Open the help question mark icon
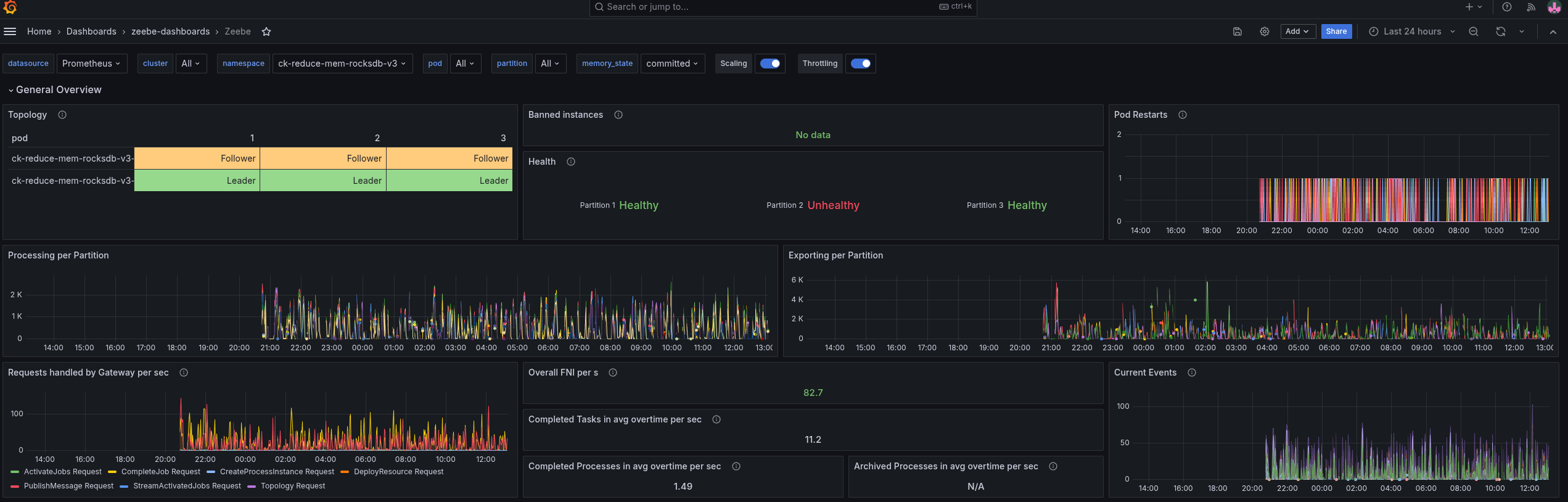The image size is (1568, 502). coord(1506,7)
